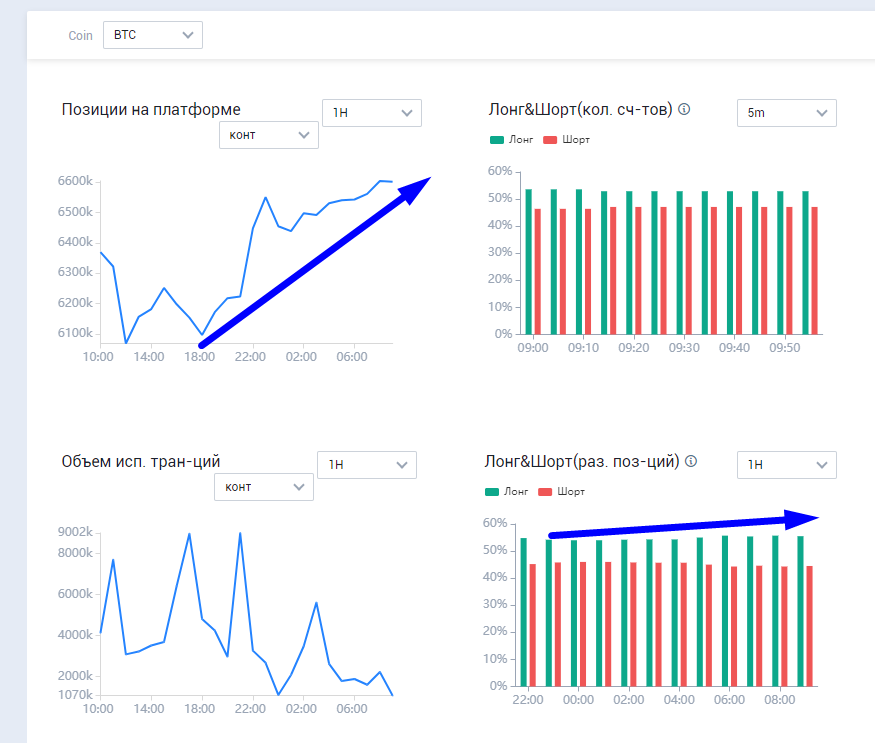This screenshot has height=743, width=875.
Task: Change the 5m interval for Лонг&Шорт(кол. сч-тов)
Action: [786, 113]
